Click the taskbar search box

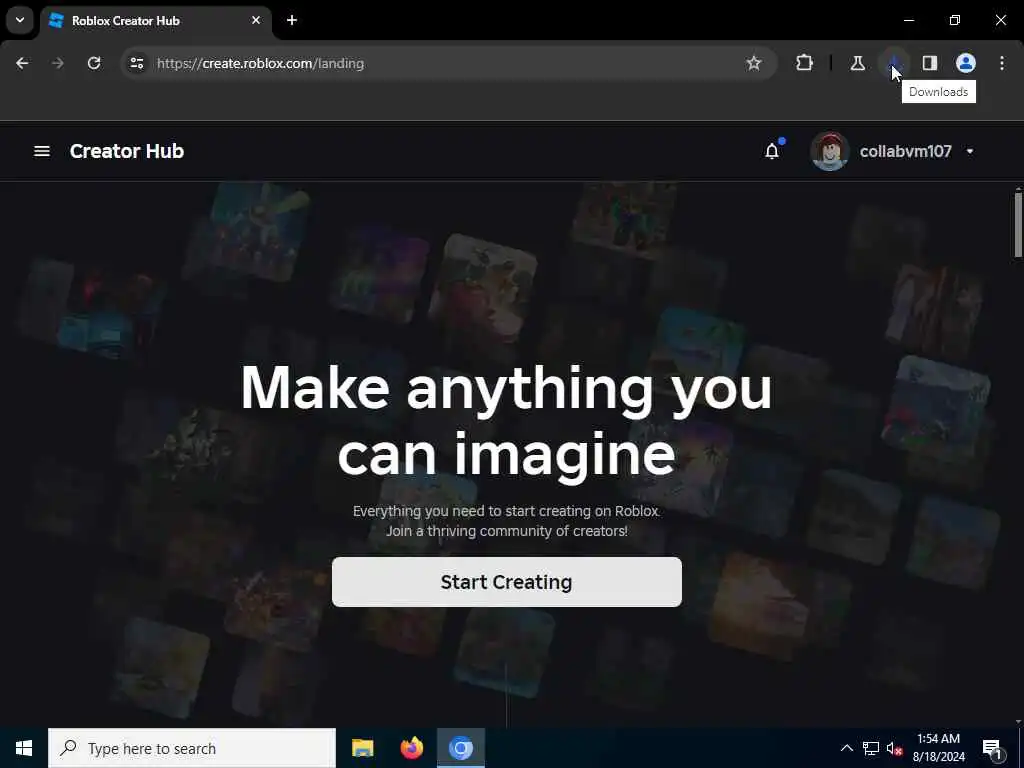click(x=192, y=748)
